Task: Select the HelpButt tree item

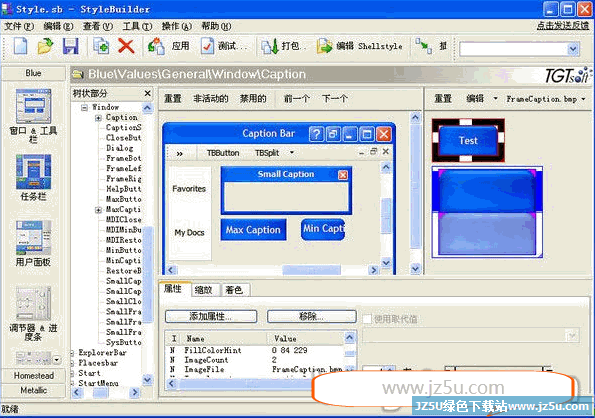Action: coord(123,189)
